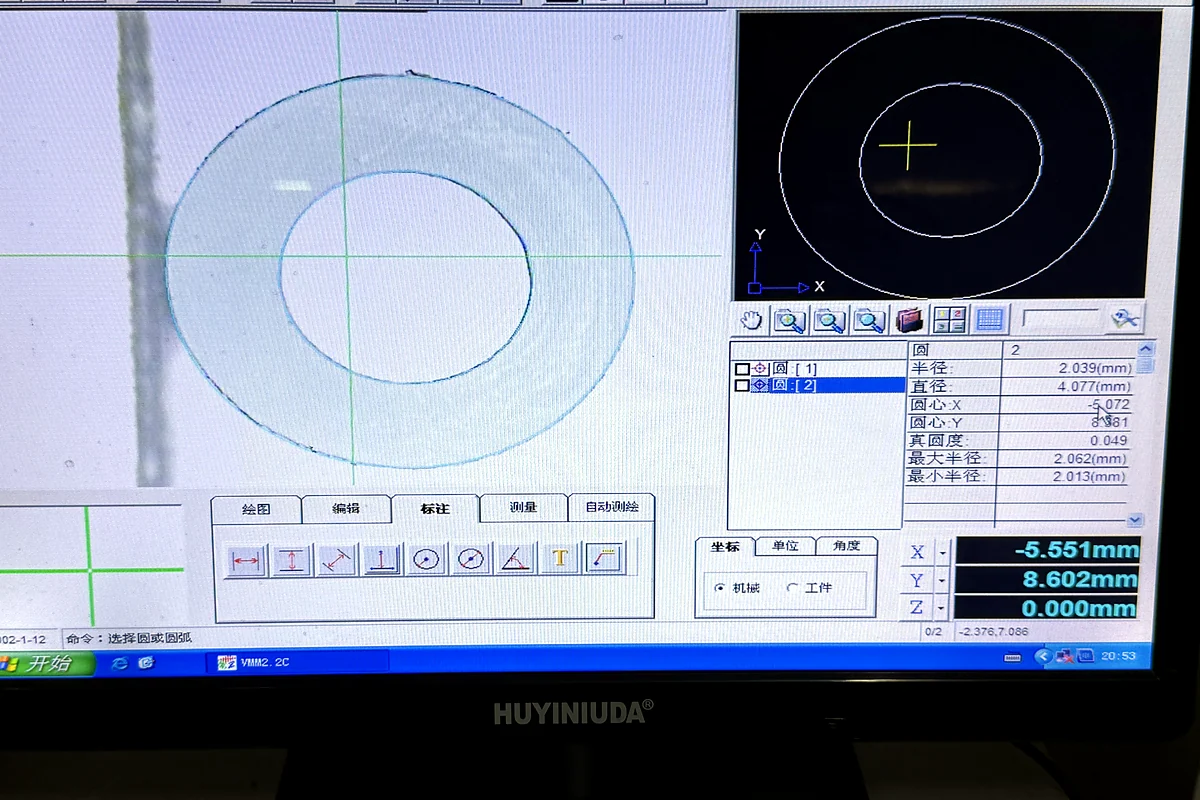The height and width of the screenshot is (800, 1200).
Task: Tick the checkbox for 圆:[1]
Action: 742,369
